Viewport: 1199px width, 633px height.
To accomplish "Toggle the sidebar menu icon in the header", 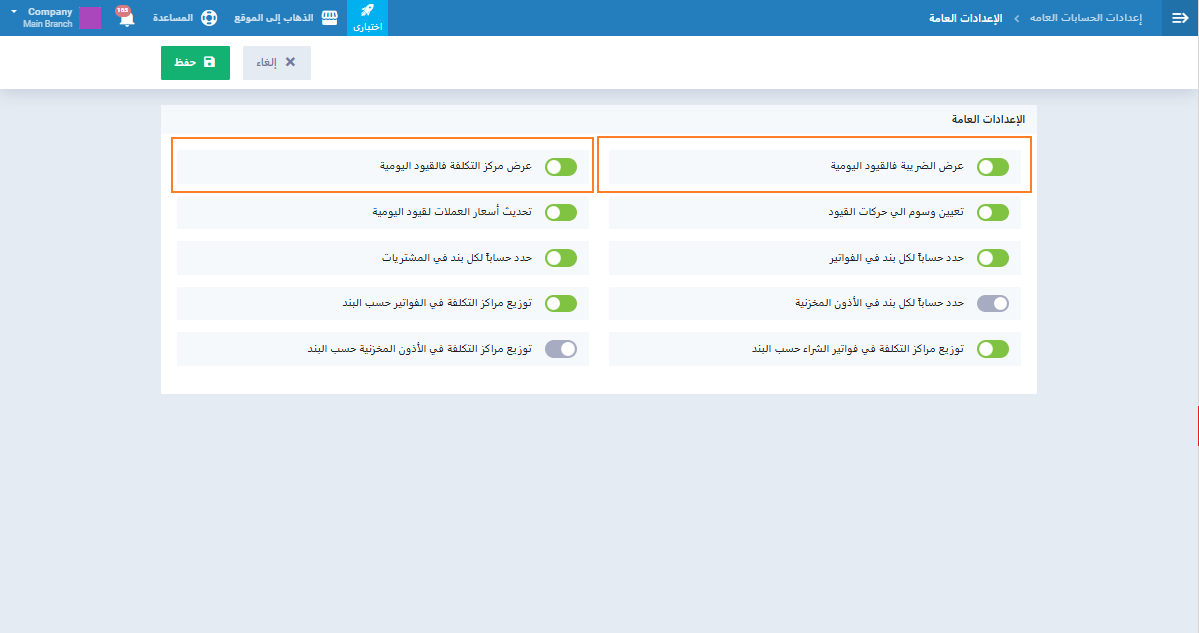I will click(1178, 18).
